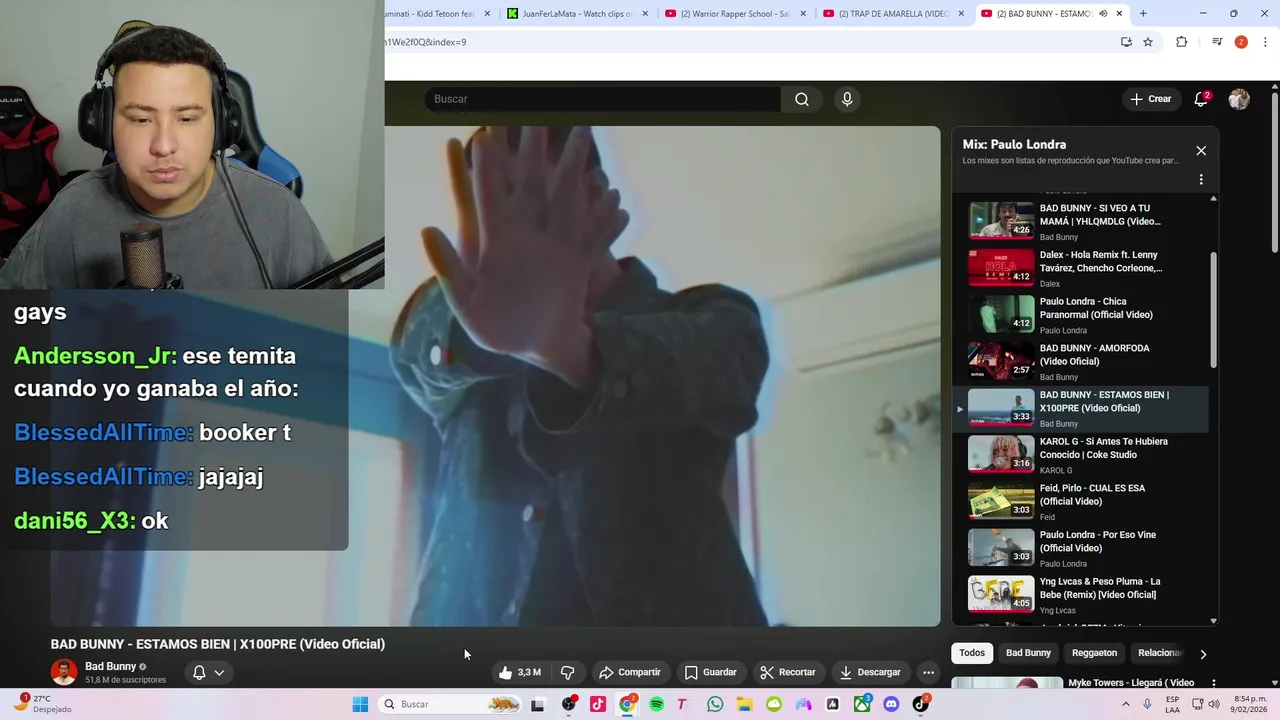Open Google Chrome from the taskbar
The height and width of the screenshot is (720, 1280).
point(627,704)
